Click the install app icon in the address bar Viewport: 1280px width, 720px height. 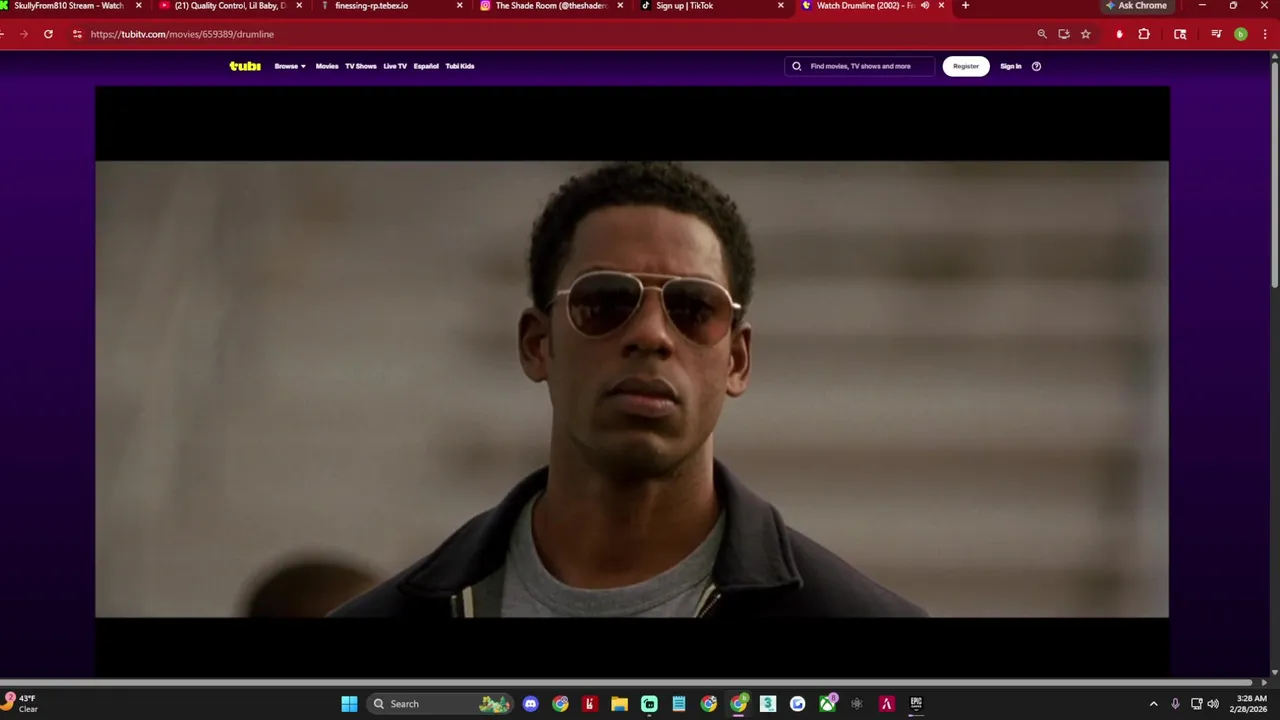coord(1064,34)
